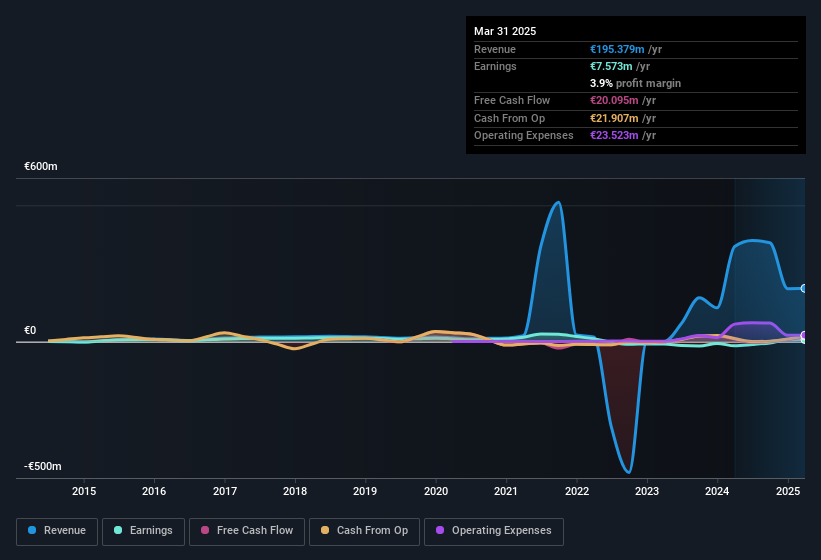821x560 pixels.
Task: Click the 2023 x-axis label
Action: (x=647, y=491)
